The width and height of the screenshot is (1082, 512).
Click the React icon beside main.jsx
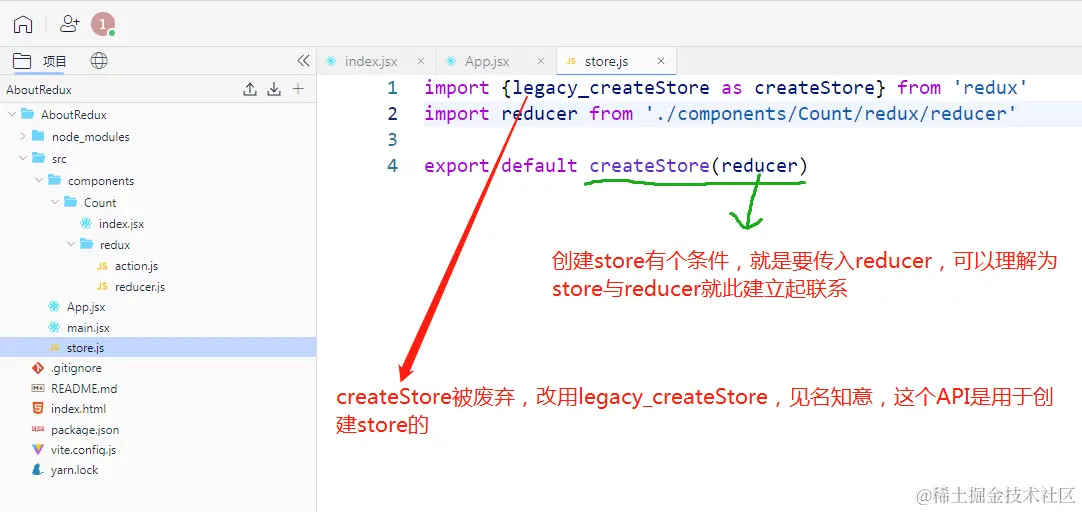pos(54,328)
